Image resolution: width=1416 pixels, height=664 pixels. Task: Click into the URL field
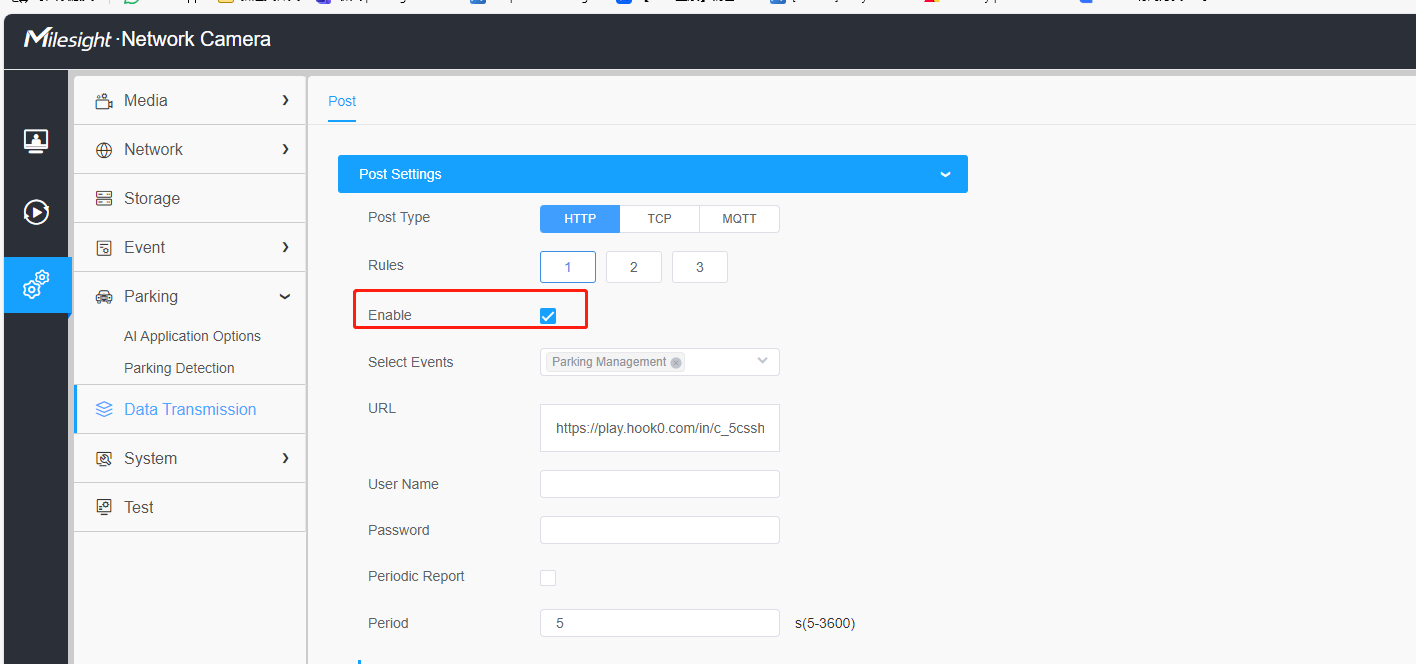pos(660,428)
